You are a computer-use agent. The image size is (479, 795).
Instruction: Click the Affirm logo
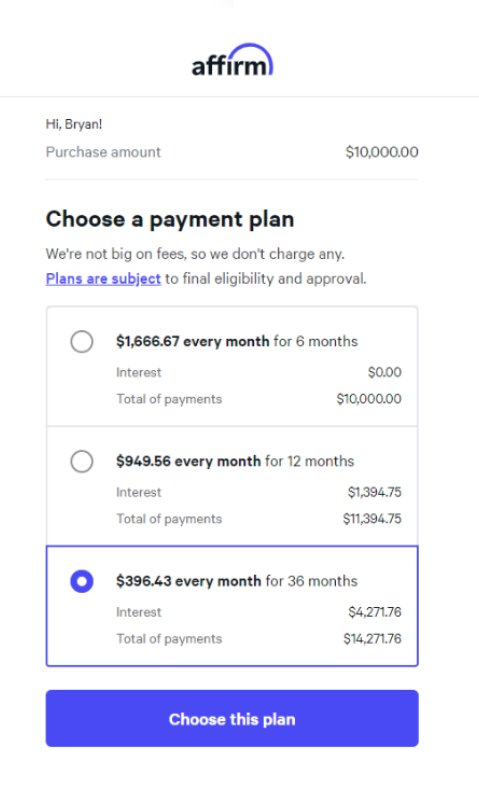tap(233, 60)
